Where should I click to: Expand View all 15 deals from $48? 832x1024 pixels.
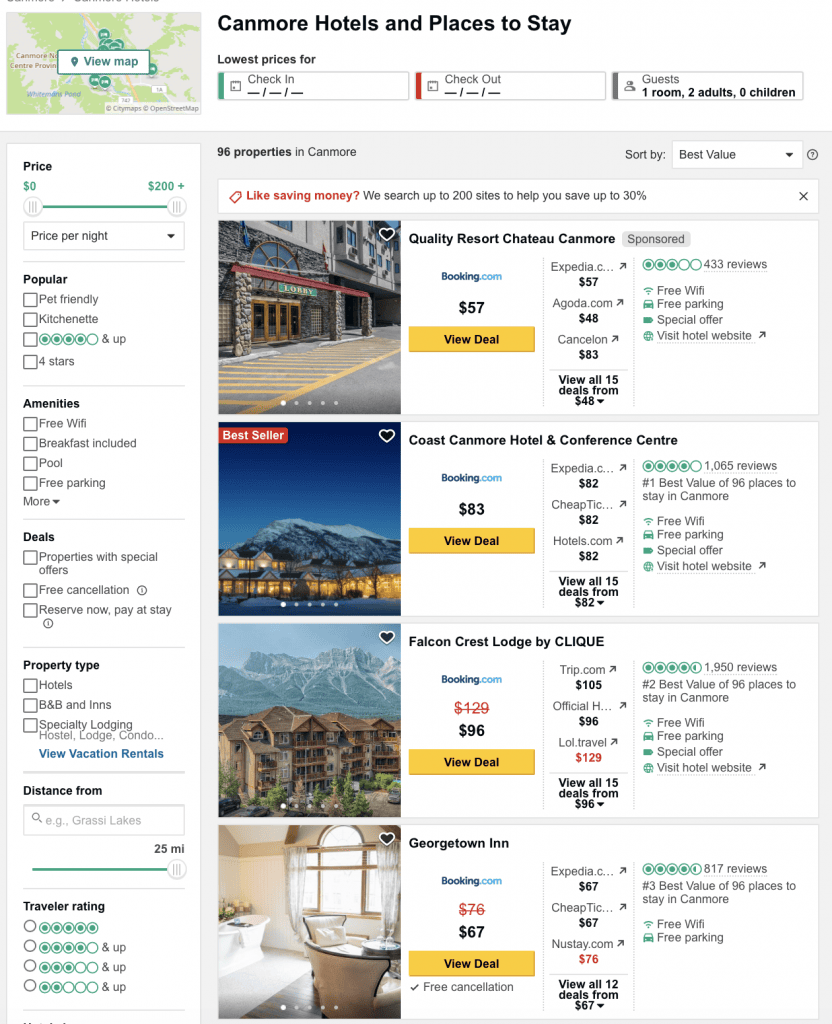588,390
